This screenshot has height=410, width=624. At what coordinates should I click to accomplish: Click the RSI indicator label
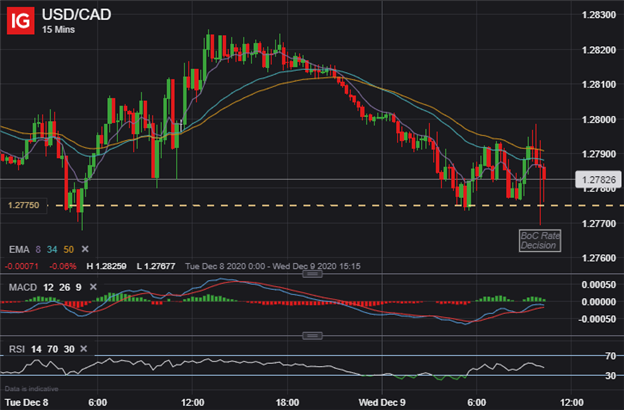17,349
